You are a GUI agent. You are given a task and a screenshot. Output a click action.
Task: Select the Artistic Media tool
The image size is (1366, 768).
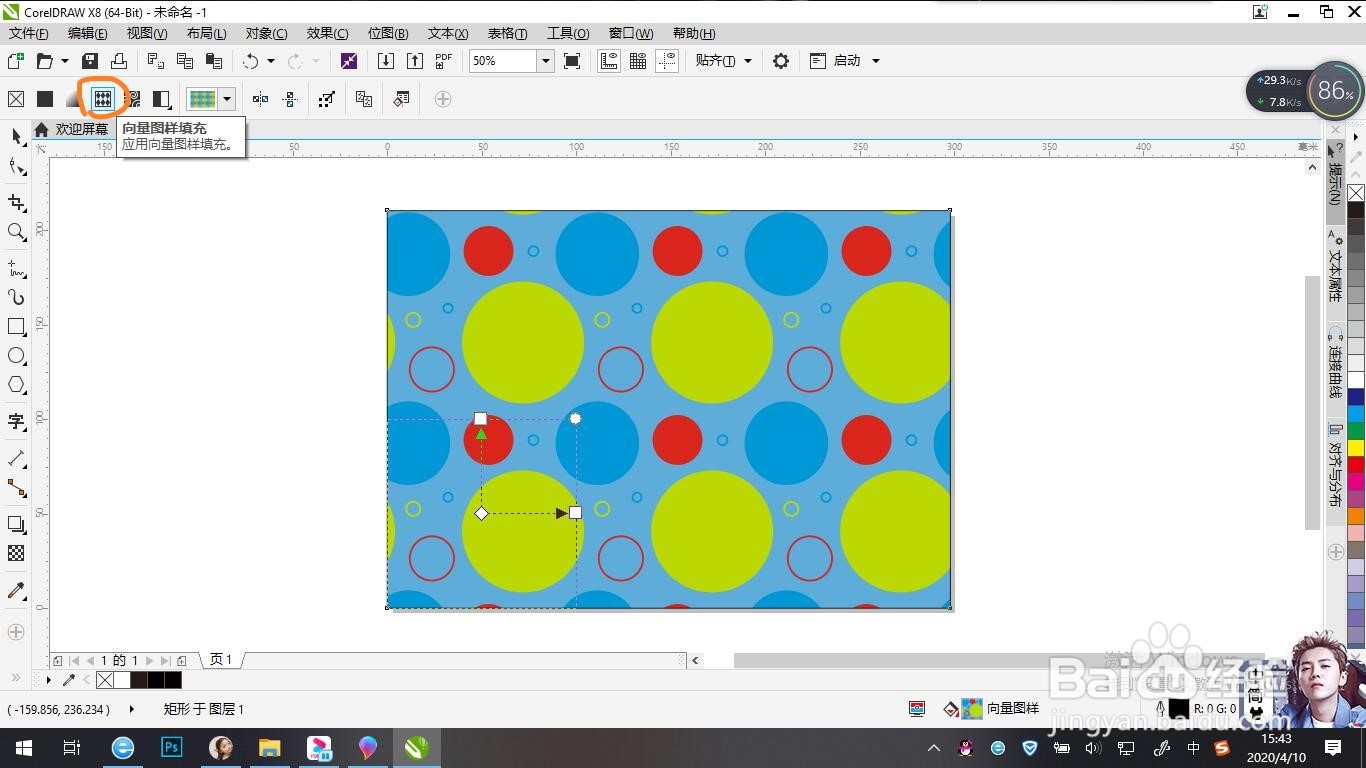(x=16, y=297)
